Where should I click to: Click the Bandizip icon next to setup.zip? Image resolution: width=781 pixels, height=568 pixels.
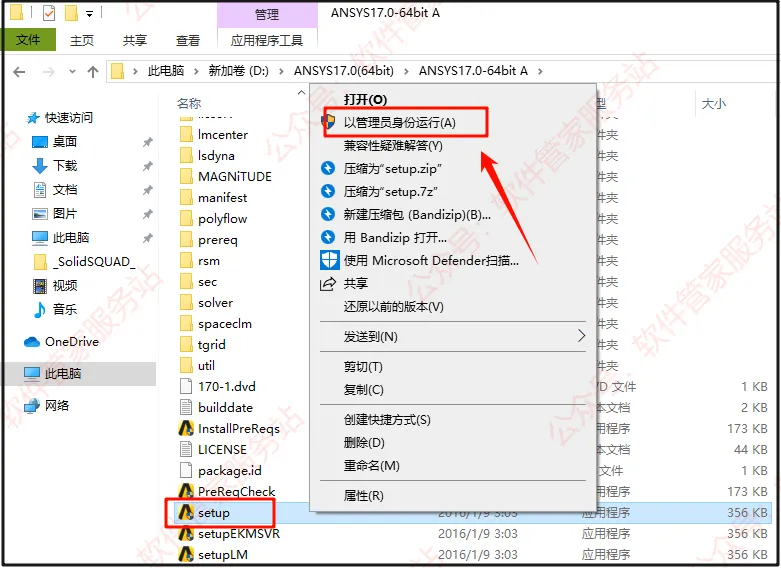[328, 168]
